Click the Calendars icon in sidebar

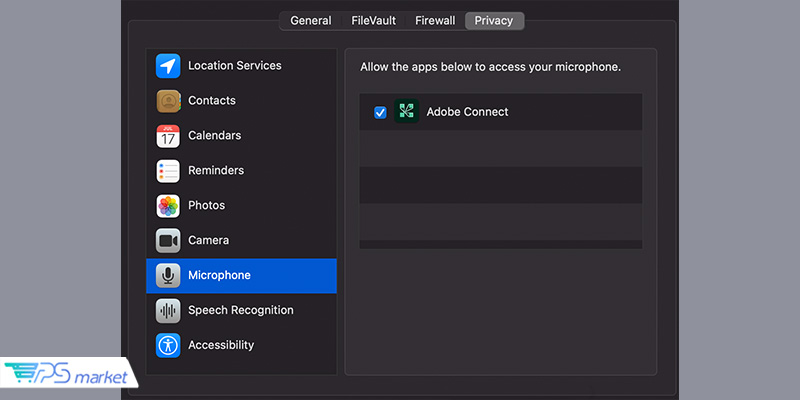pos(168,136)
